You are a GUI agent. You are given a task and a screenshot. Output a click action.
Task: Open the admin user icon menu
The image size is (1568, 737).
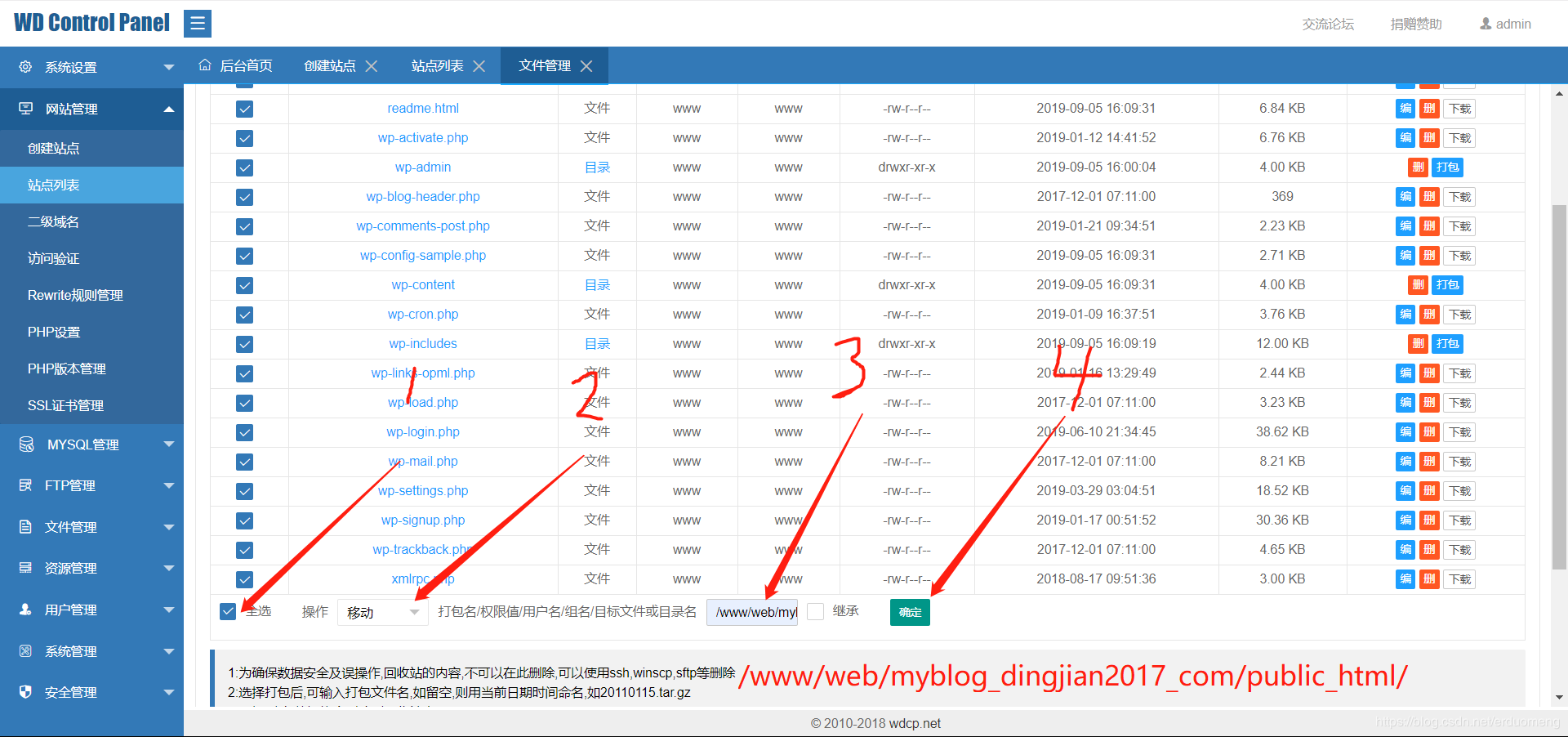click(1486, 24)
